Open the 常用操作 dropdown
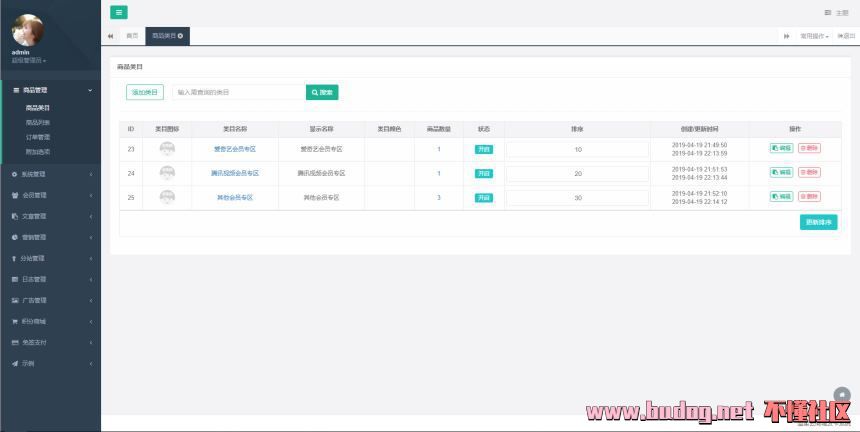The image size is (860, 432). click(814, 36)
